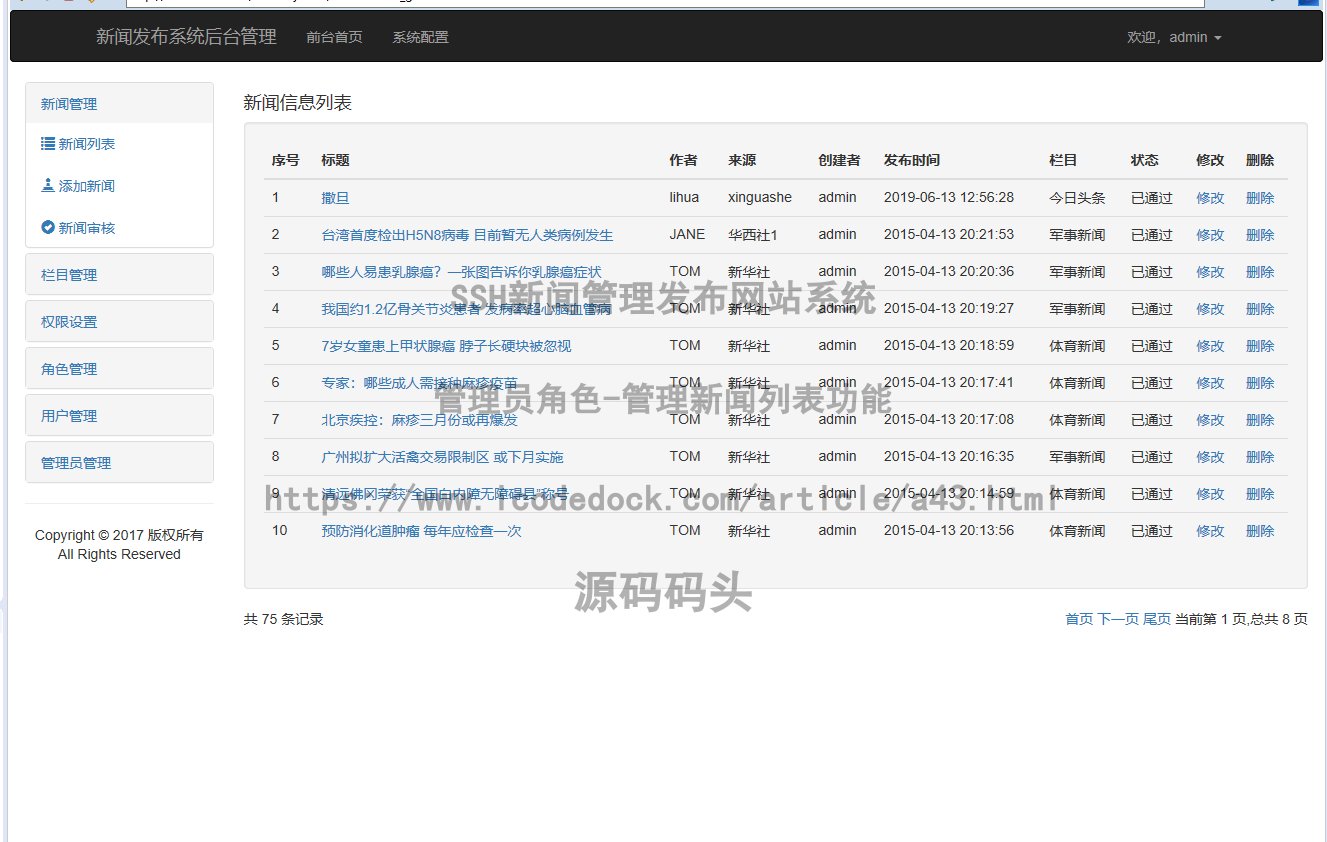
Task: Open the H5N8 virus news article
Action: pyautogui.click(x=467, y=235)
